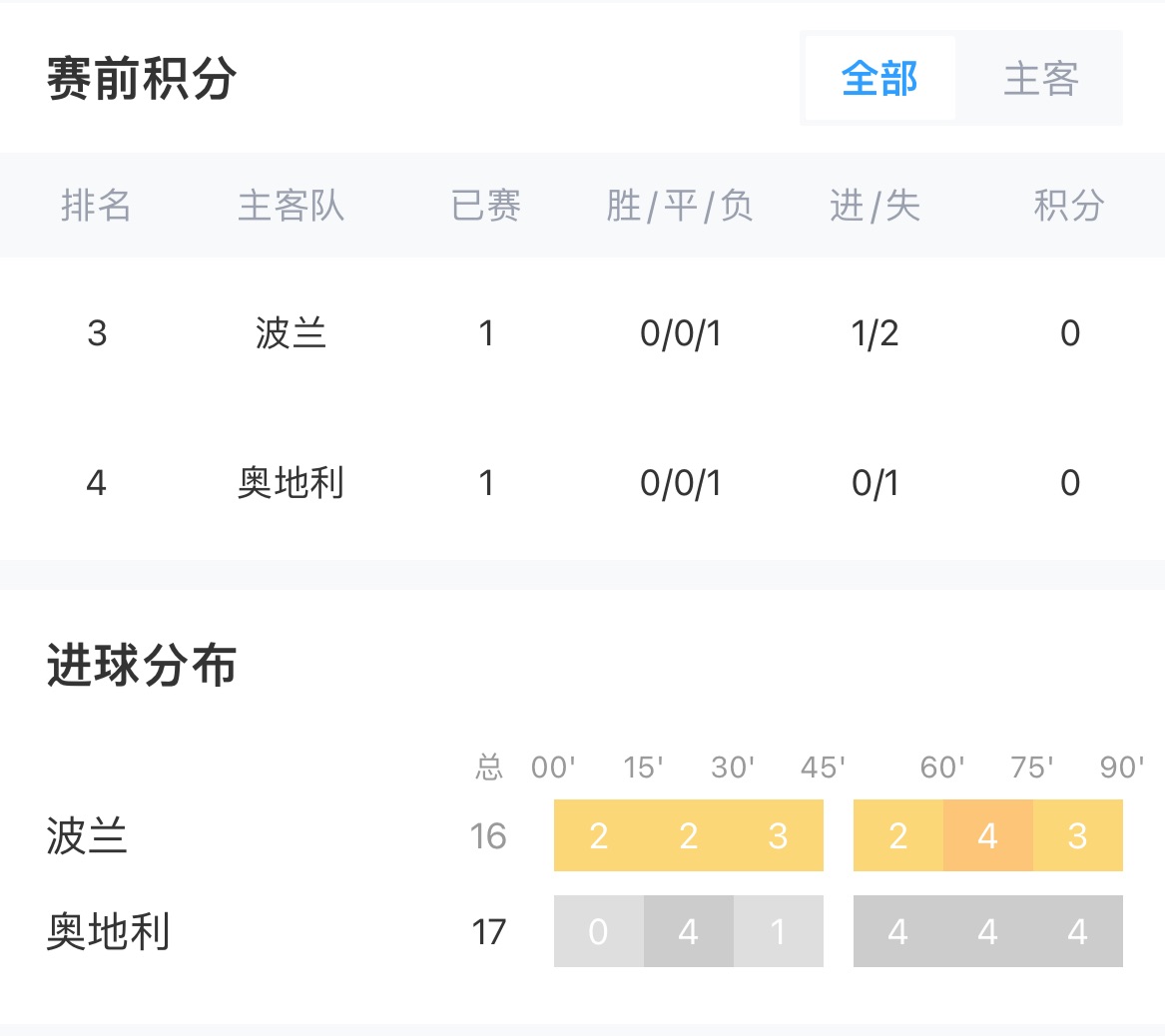The width and height of the screenshot is (1165, 1036).
Task: Select the 进/失 column header
Action: tap(874, 206)
